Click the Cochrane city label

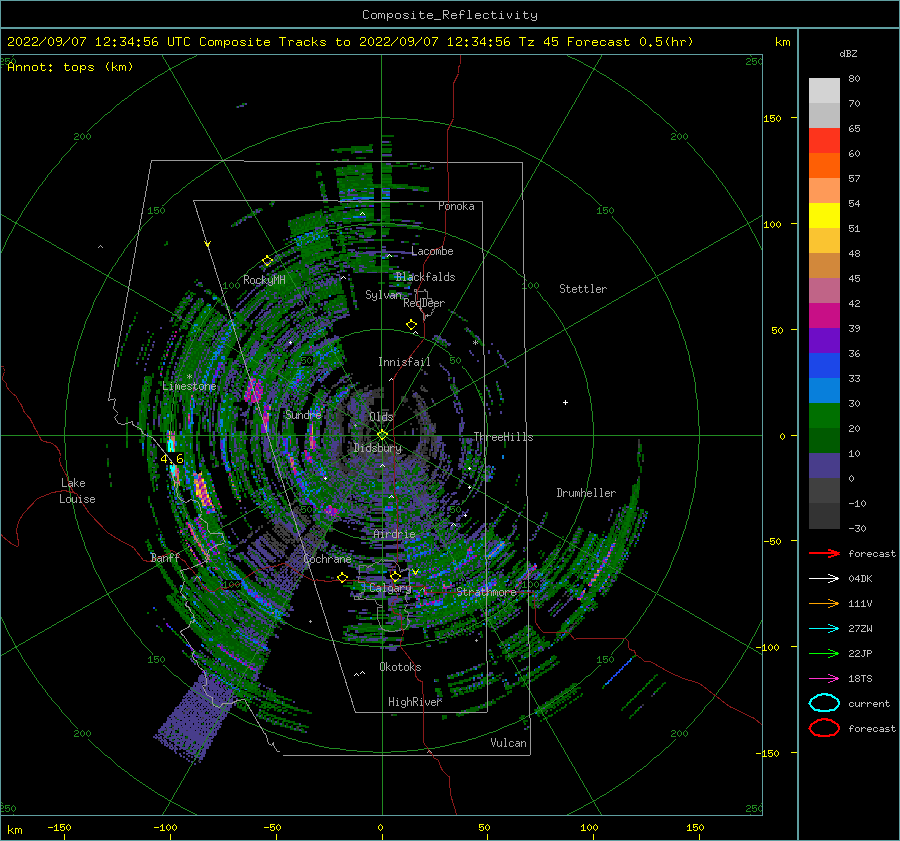327,559
